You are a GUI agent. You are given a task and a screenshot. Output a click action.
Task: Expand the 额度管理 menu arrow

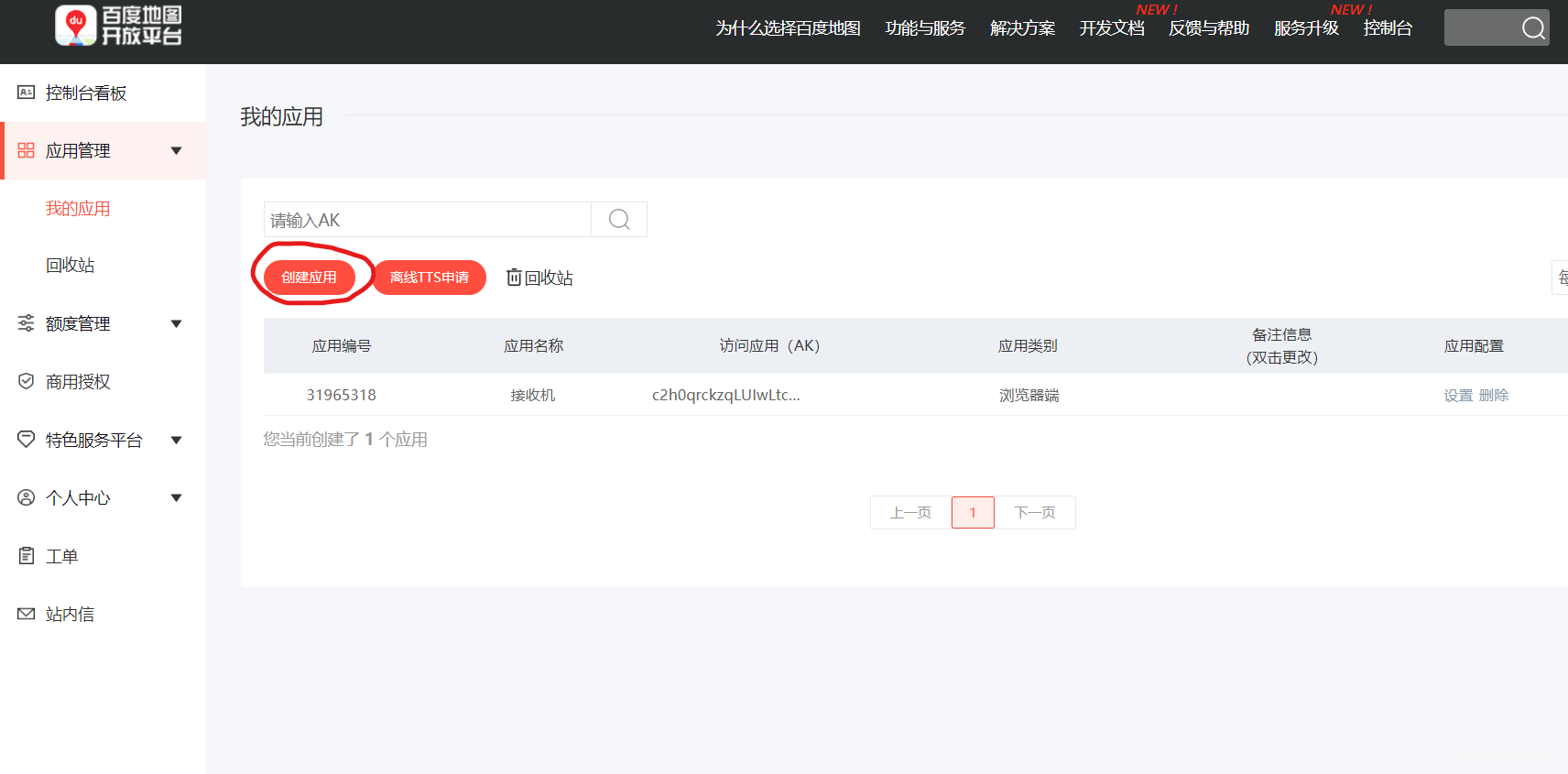point(177,324)
